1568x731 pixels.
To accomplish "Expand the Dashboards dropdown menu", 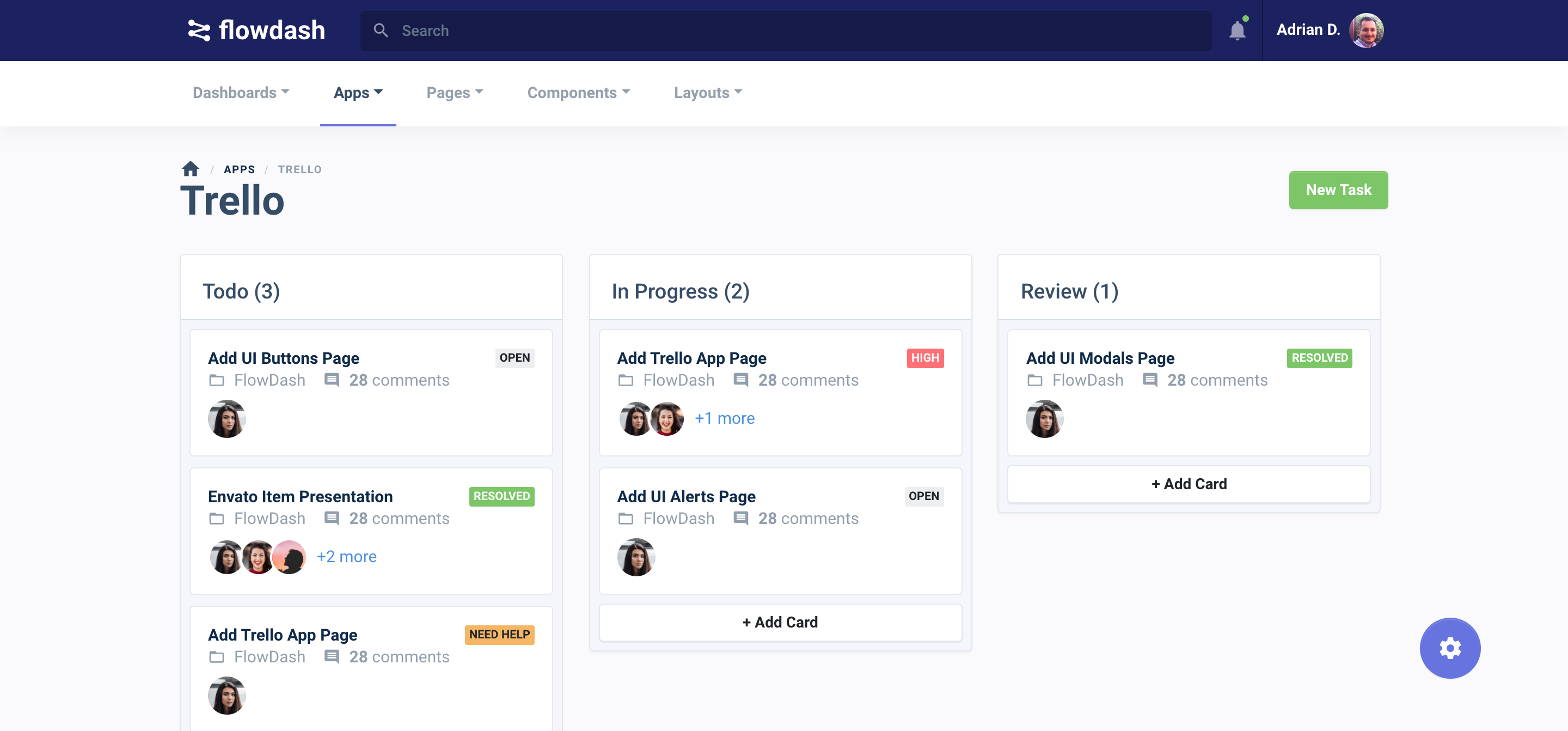I will pyautogui.click(x=241, y=93).
